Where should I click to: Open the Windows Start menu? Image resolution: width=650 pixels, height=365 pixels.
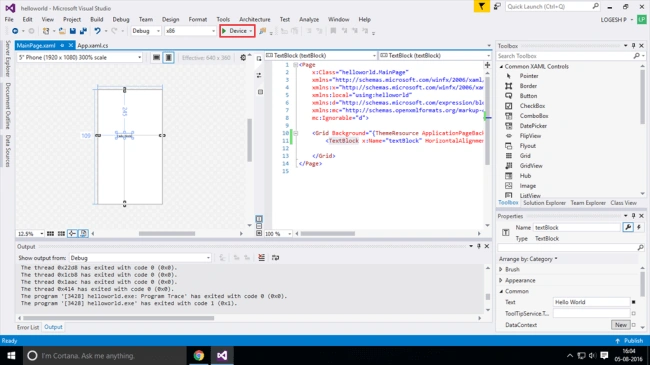click(x=11, y=355)
